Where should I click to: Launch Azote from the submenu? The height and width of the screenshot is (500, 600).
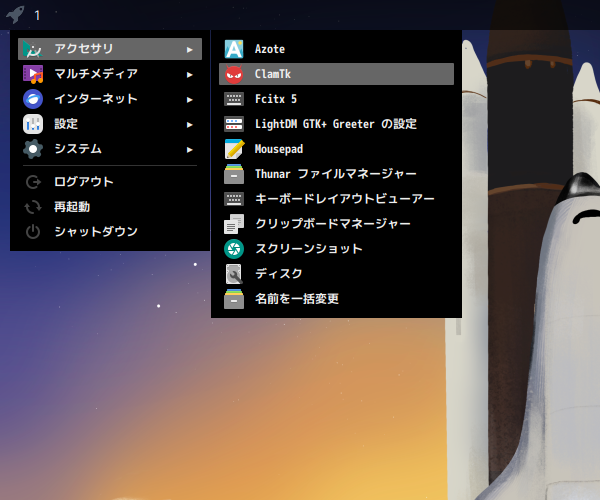(x=336, y=49)
